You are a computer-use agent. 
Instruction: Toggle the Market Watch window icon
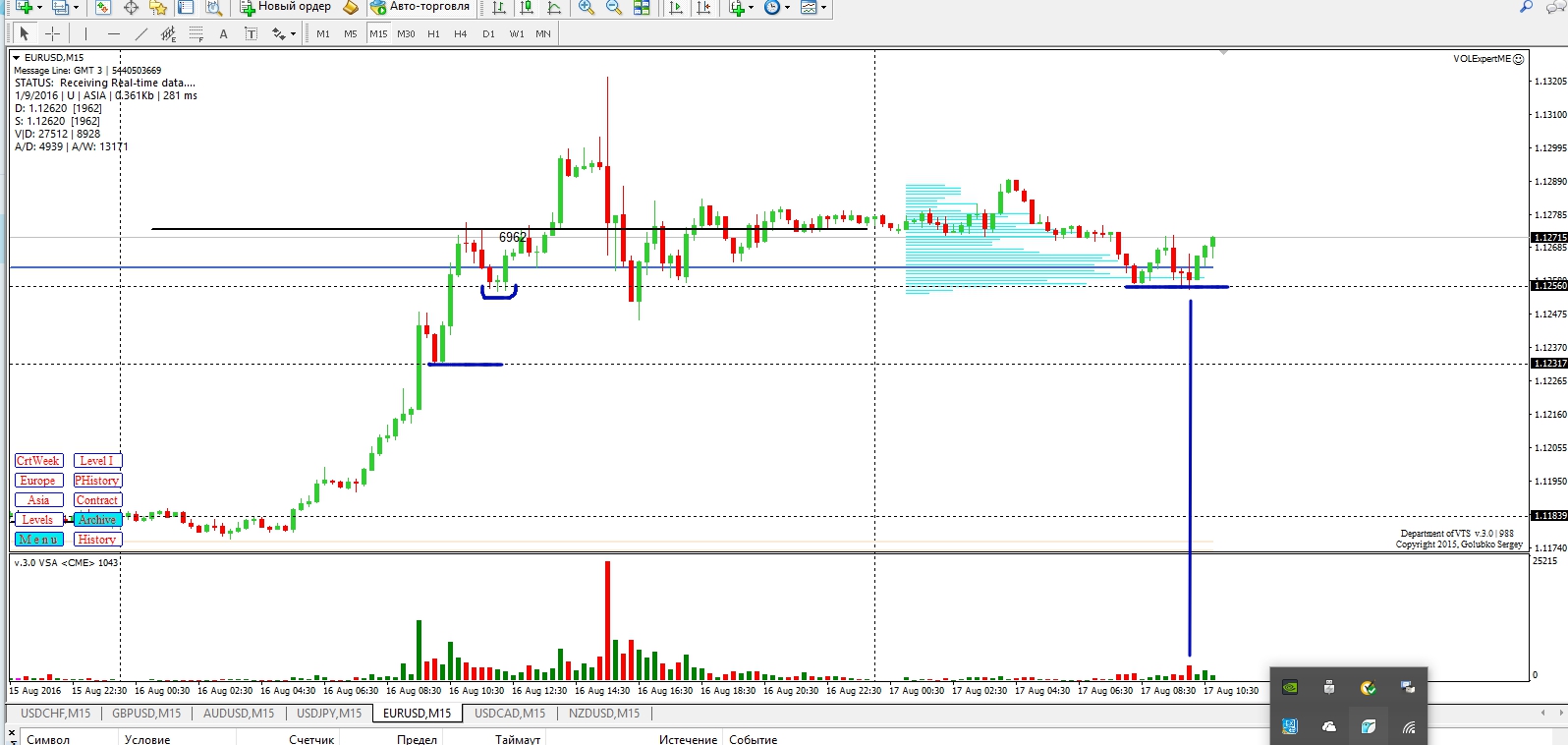click(x=102, y=7)
